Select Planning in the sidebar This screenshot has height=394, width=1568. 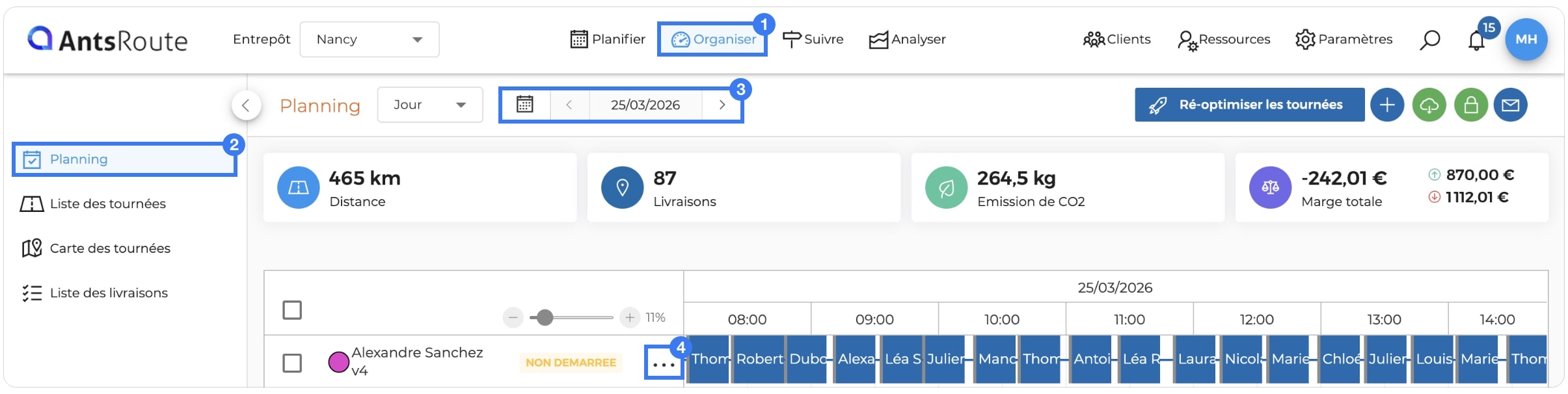pos(124,159)
